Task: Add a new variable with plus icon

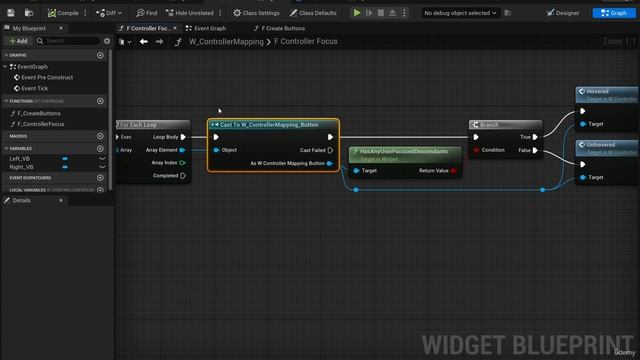Action: tap(100, 149)
